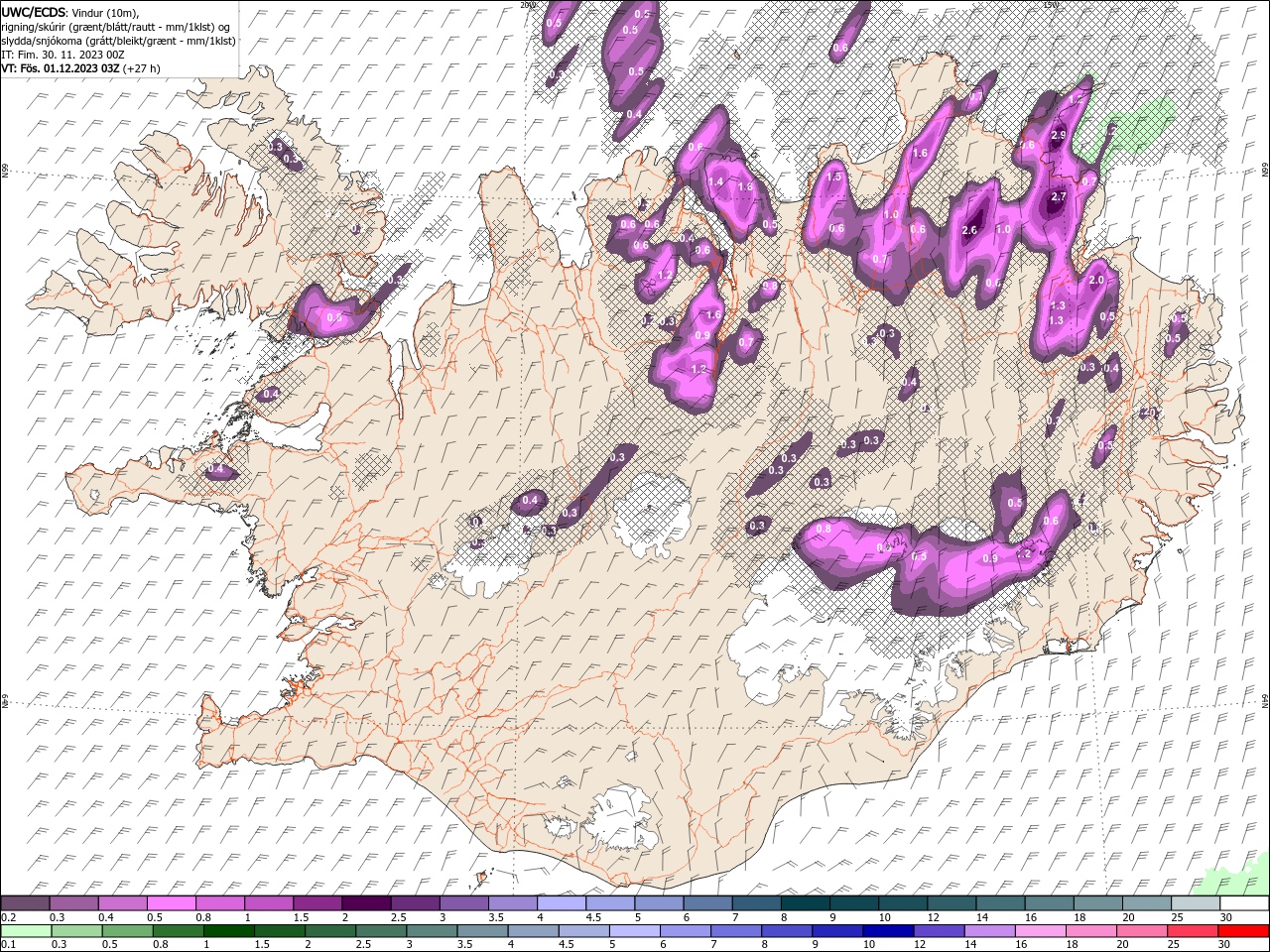The image size is (1270, 952).
Task: Select lower scale swatch starting at 20
Action: 1140,931
